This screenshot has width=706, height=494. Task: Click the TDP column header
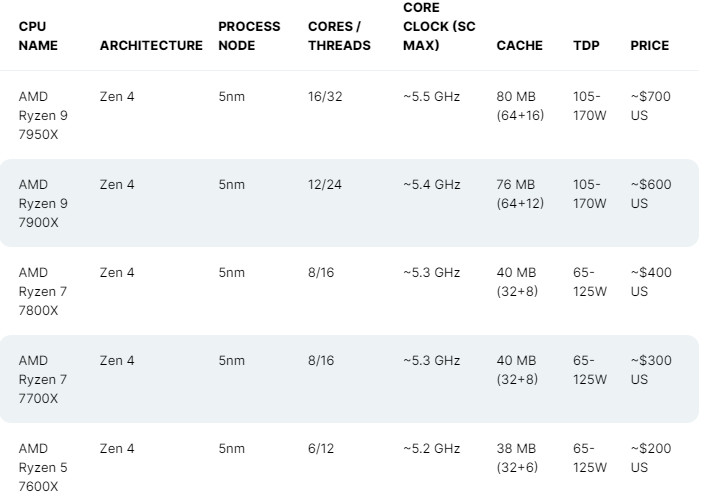click(586, 45)
